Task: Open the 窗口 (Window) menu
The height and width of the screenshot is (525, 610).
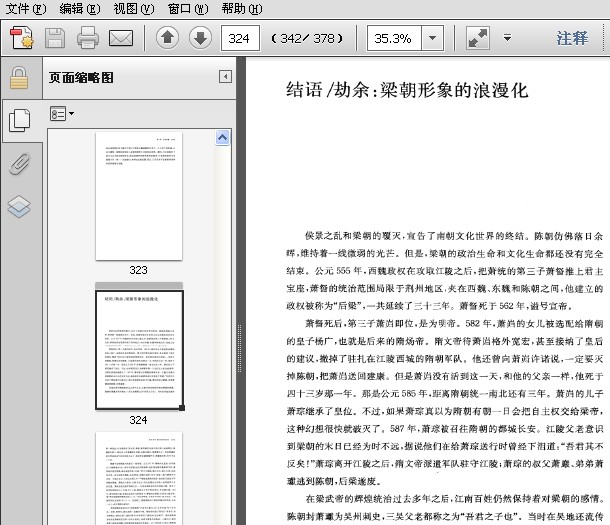Action: pos(188,8)
